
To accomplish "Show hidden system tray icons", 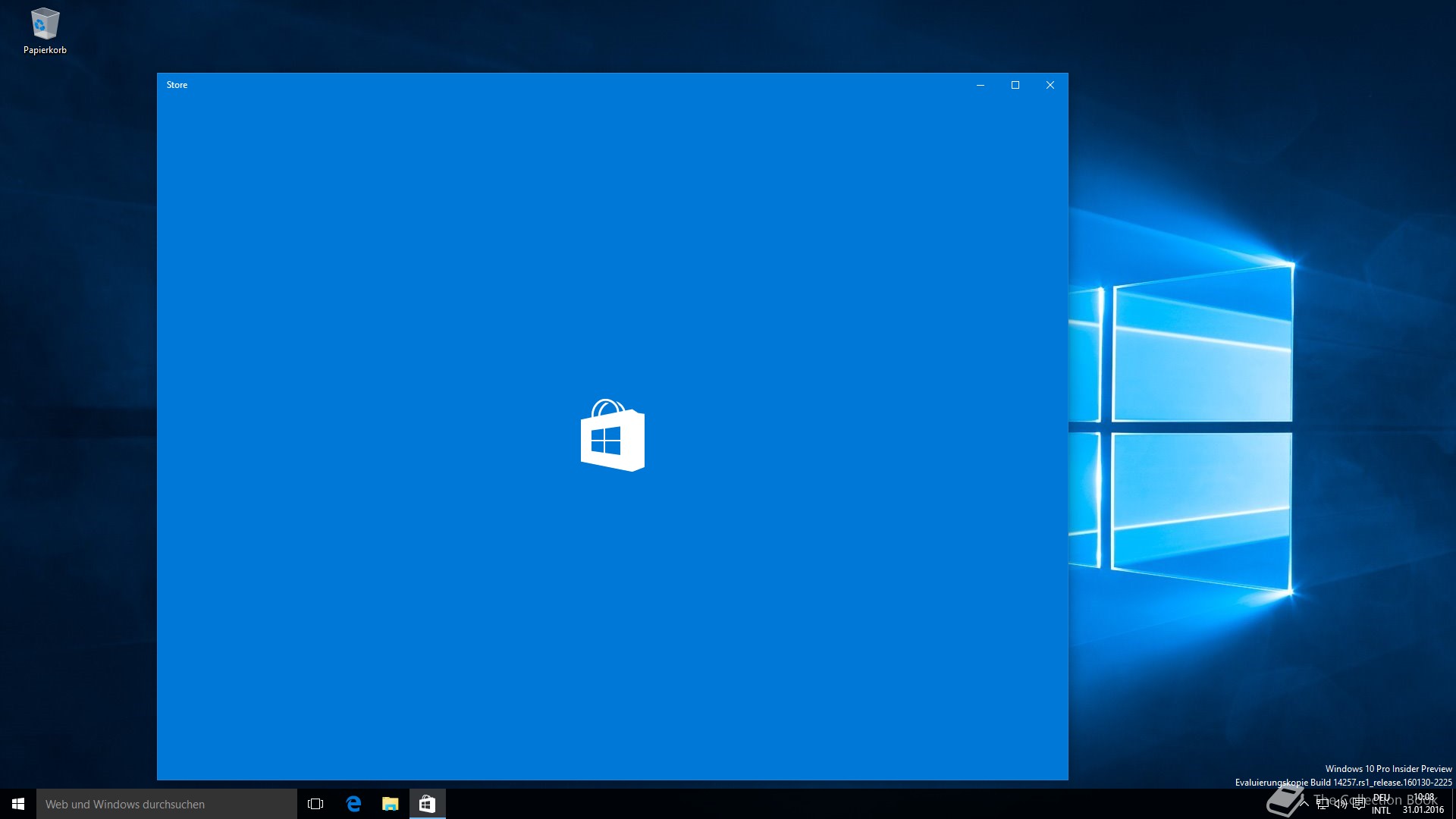I will click(x=1304, y=804).
